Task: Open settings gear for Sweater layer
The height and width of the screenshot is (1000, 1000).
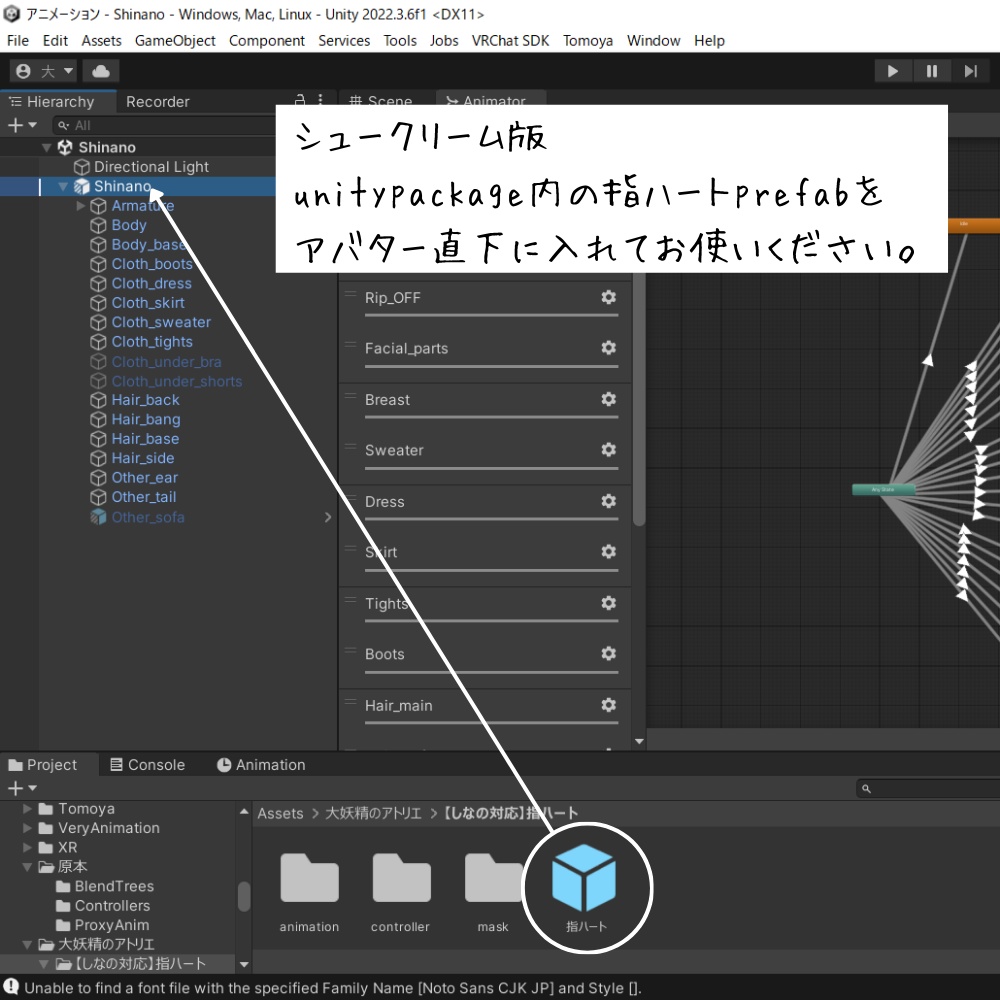Action: click(608, 450)
